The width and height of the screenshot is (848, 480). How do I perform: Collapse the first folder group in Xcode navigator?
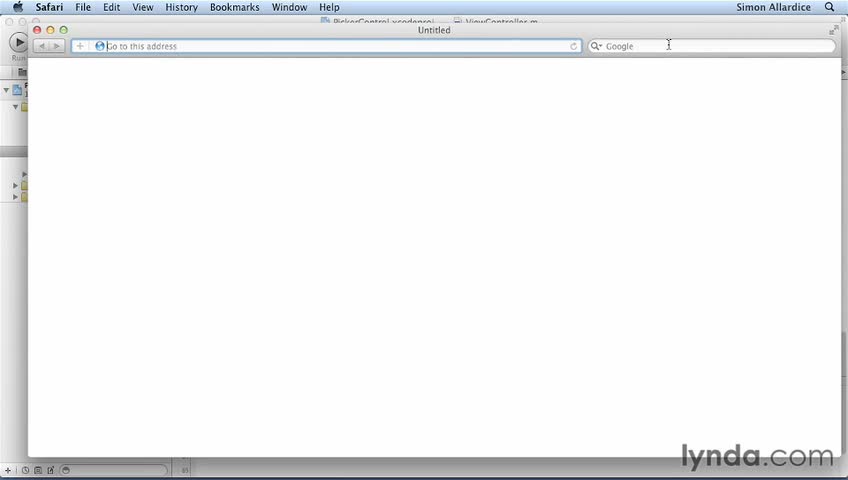(16, 107)
